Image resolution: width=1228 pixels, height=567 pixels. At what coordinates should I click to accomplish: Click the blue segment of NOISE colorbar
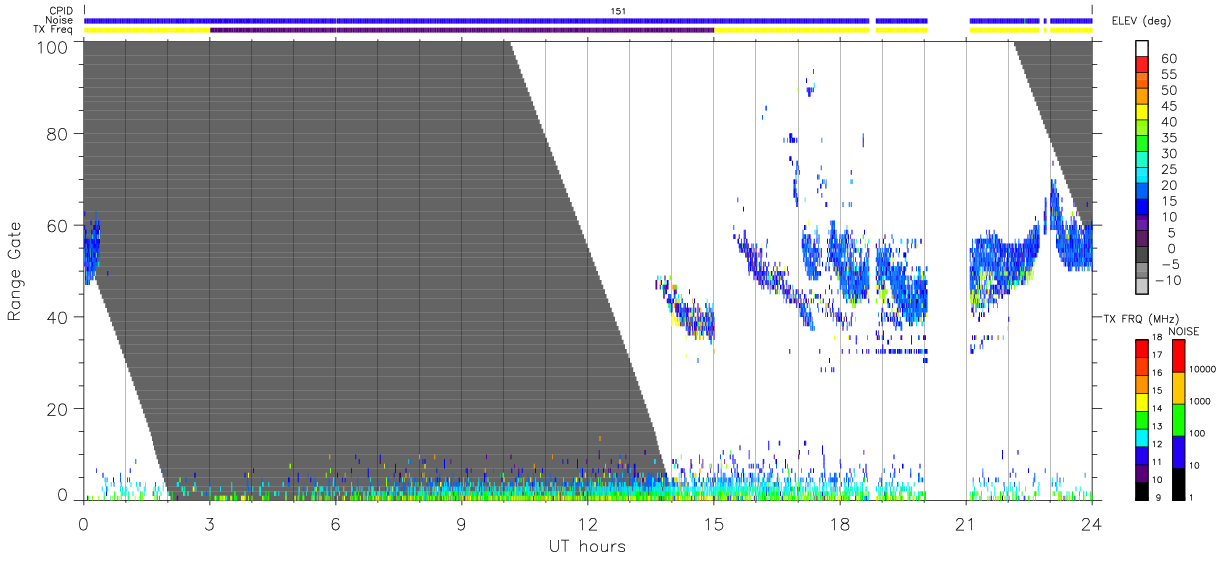click(1177, 450)
